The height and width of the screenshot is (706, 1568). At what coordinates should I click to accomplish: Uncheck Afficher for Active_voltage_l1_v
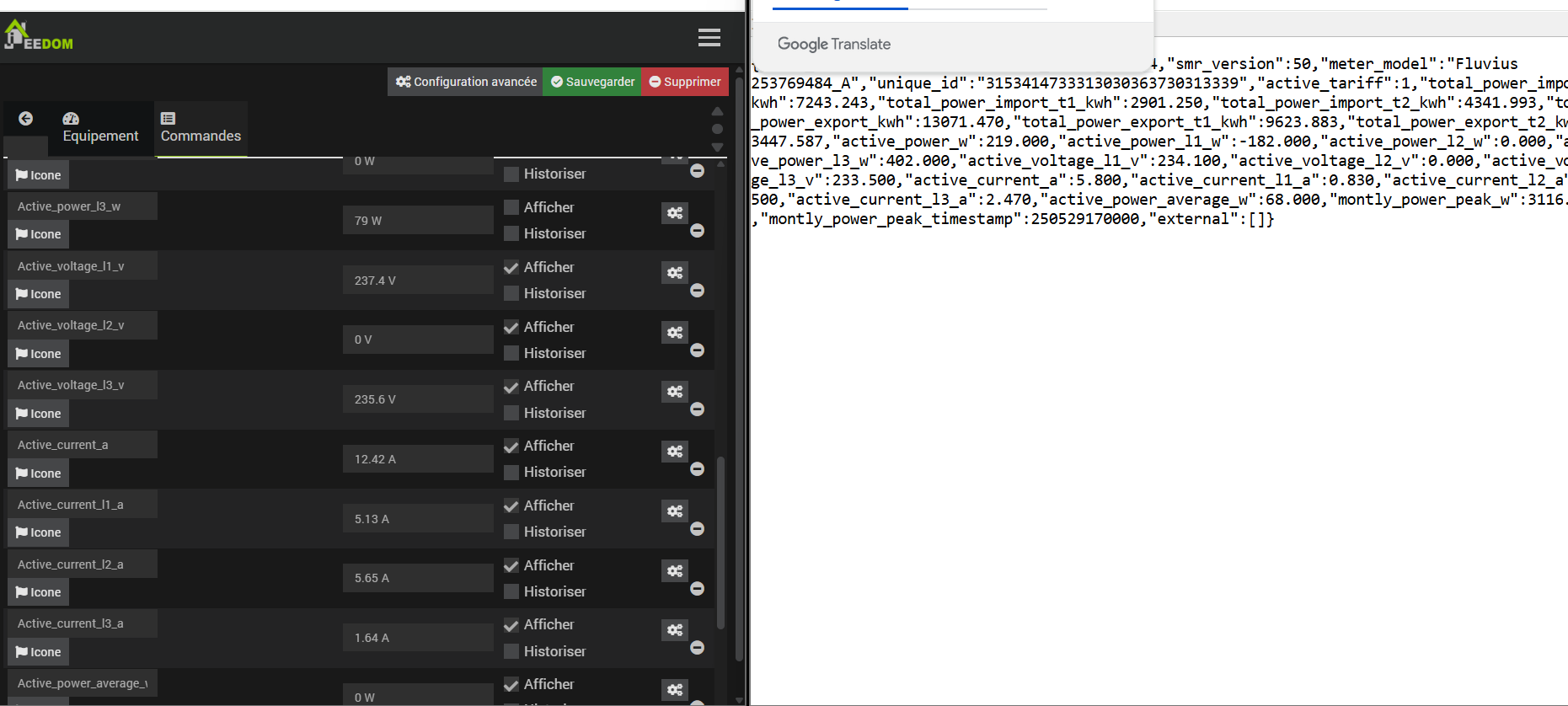pos(511,267)
